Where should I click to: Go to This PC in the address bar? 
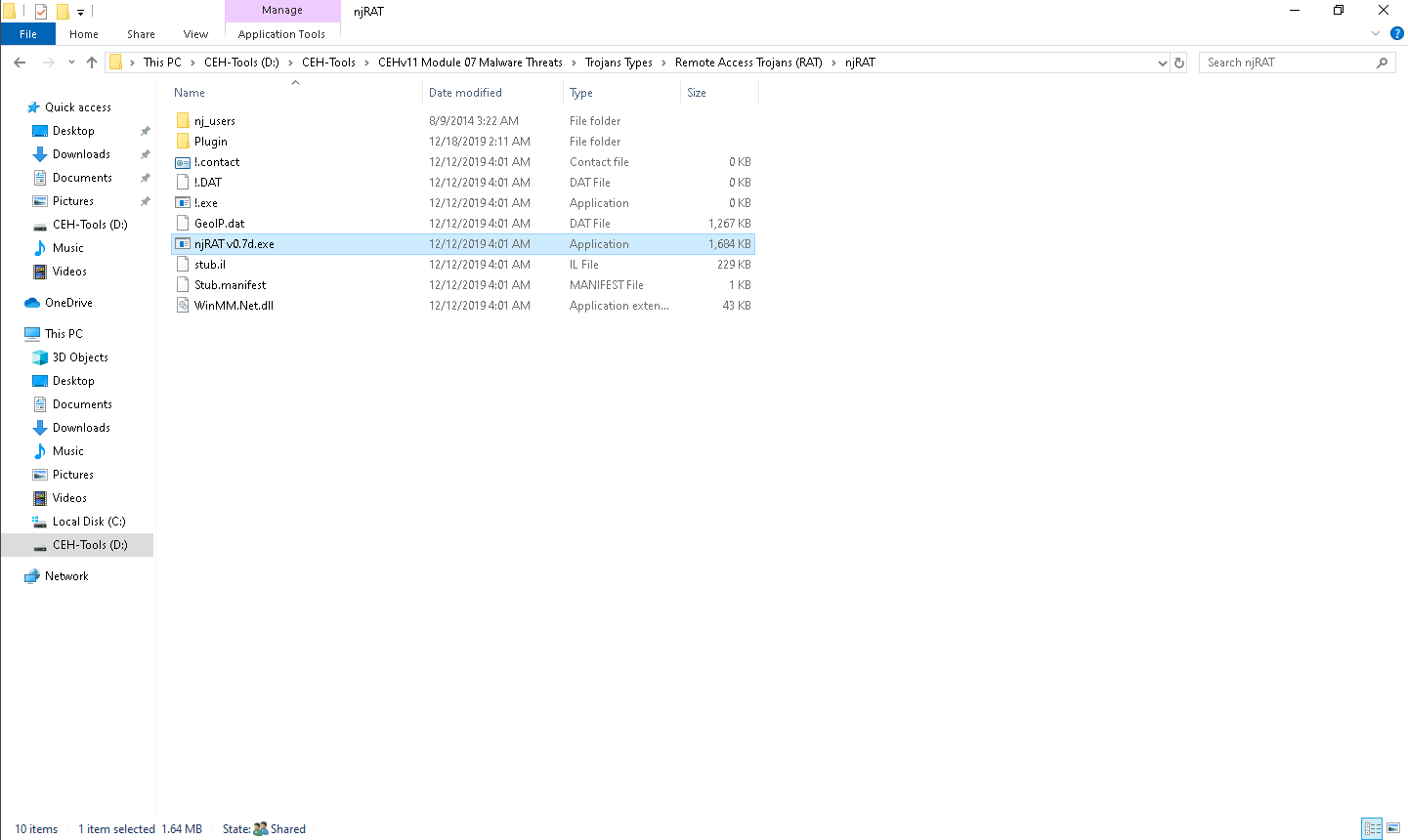162,63
